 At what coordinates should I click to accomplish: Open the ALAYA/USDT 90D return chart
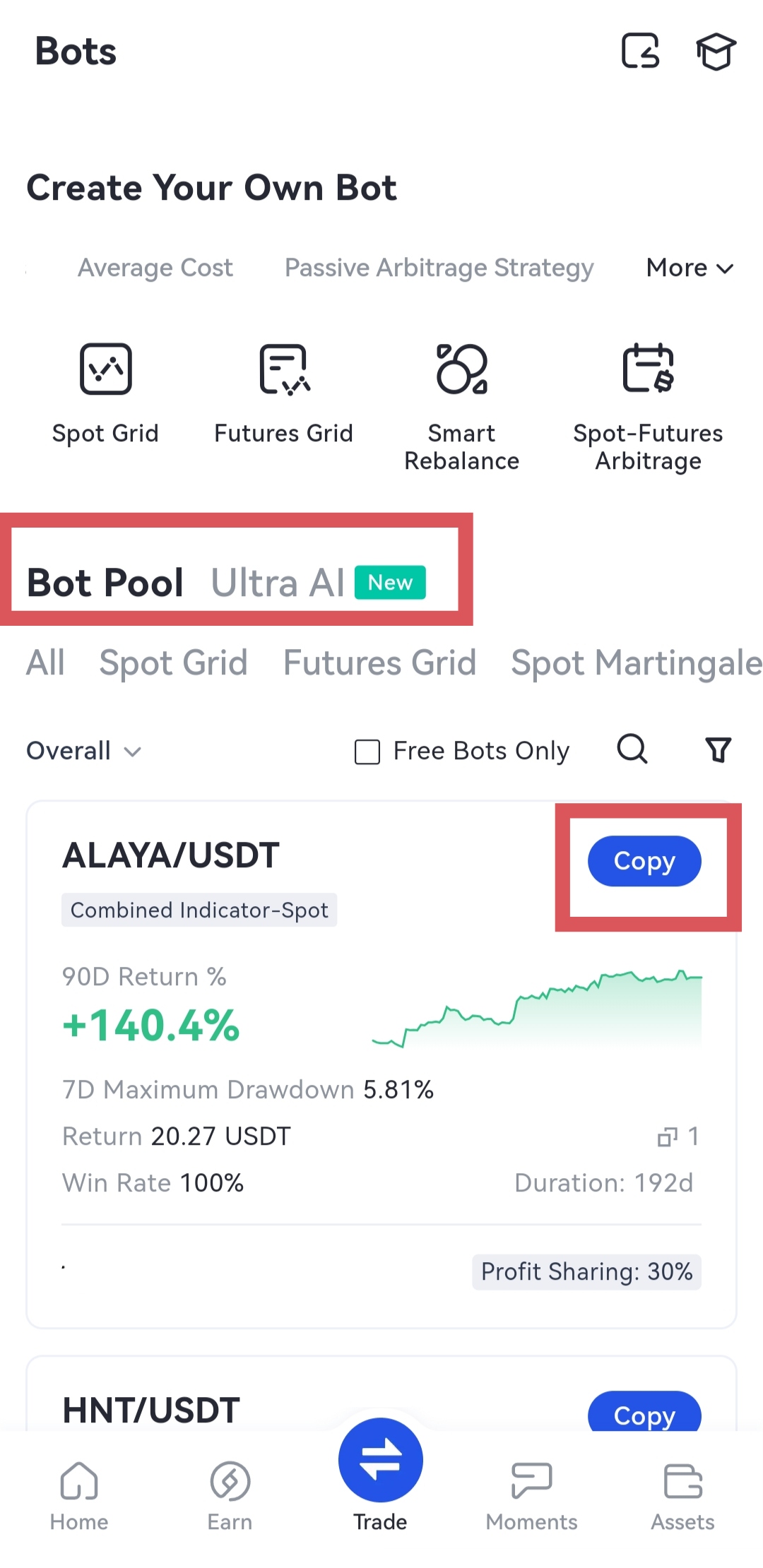537,1009
